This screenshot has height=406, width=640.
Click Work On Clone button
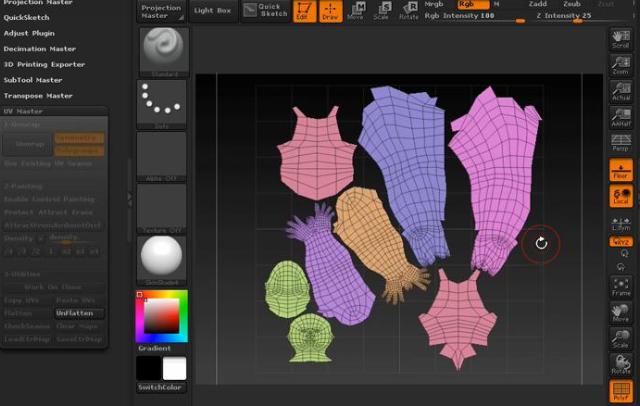click(53, 287)
